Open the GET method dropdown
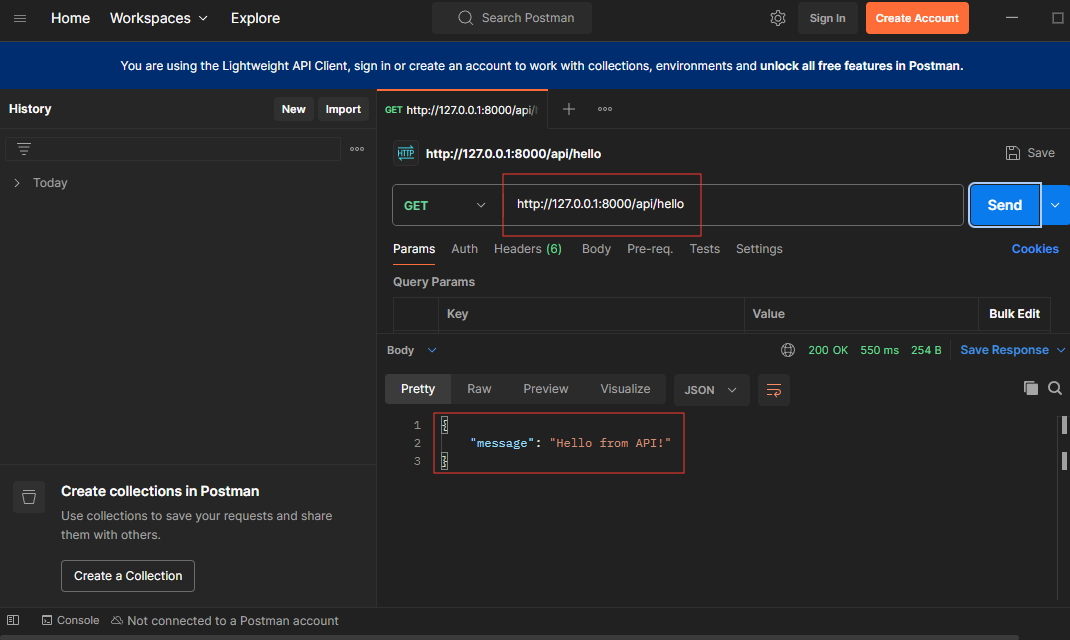Viewport: 1070px width, 640px height. (x=445, y=205)
